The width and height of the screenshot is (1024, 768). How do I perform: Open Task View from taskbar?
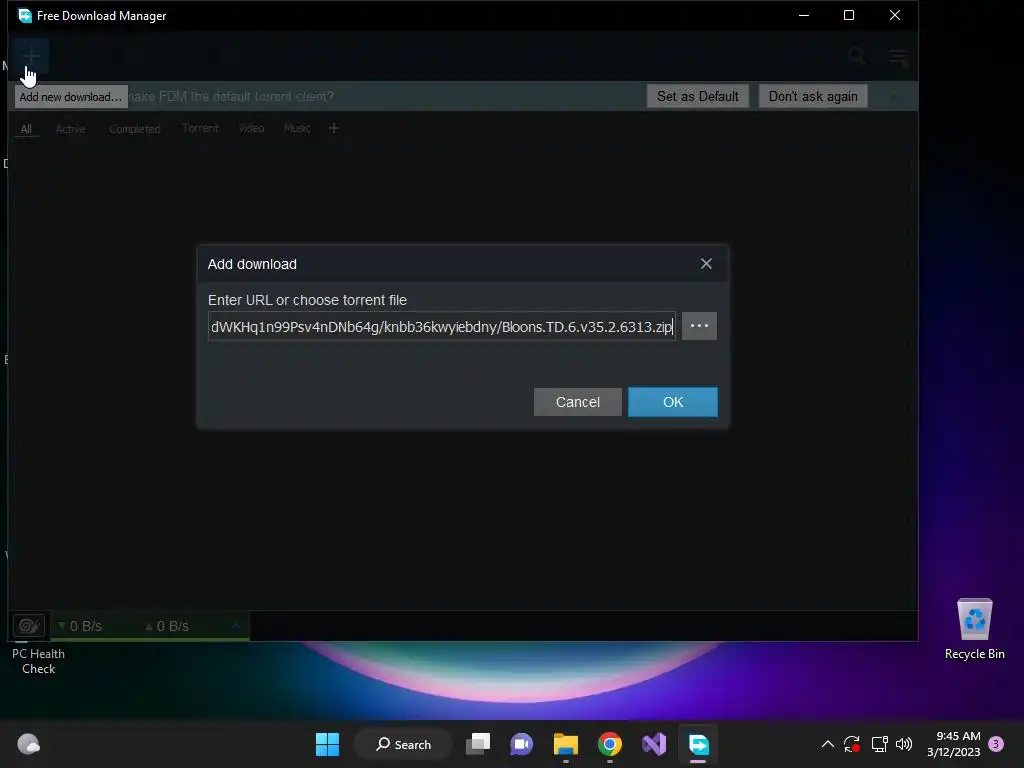point(478,744)
